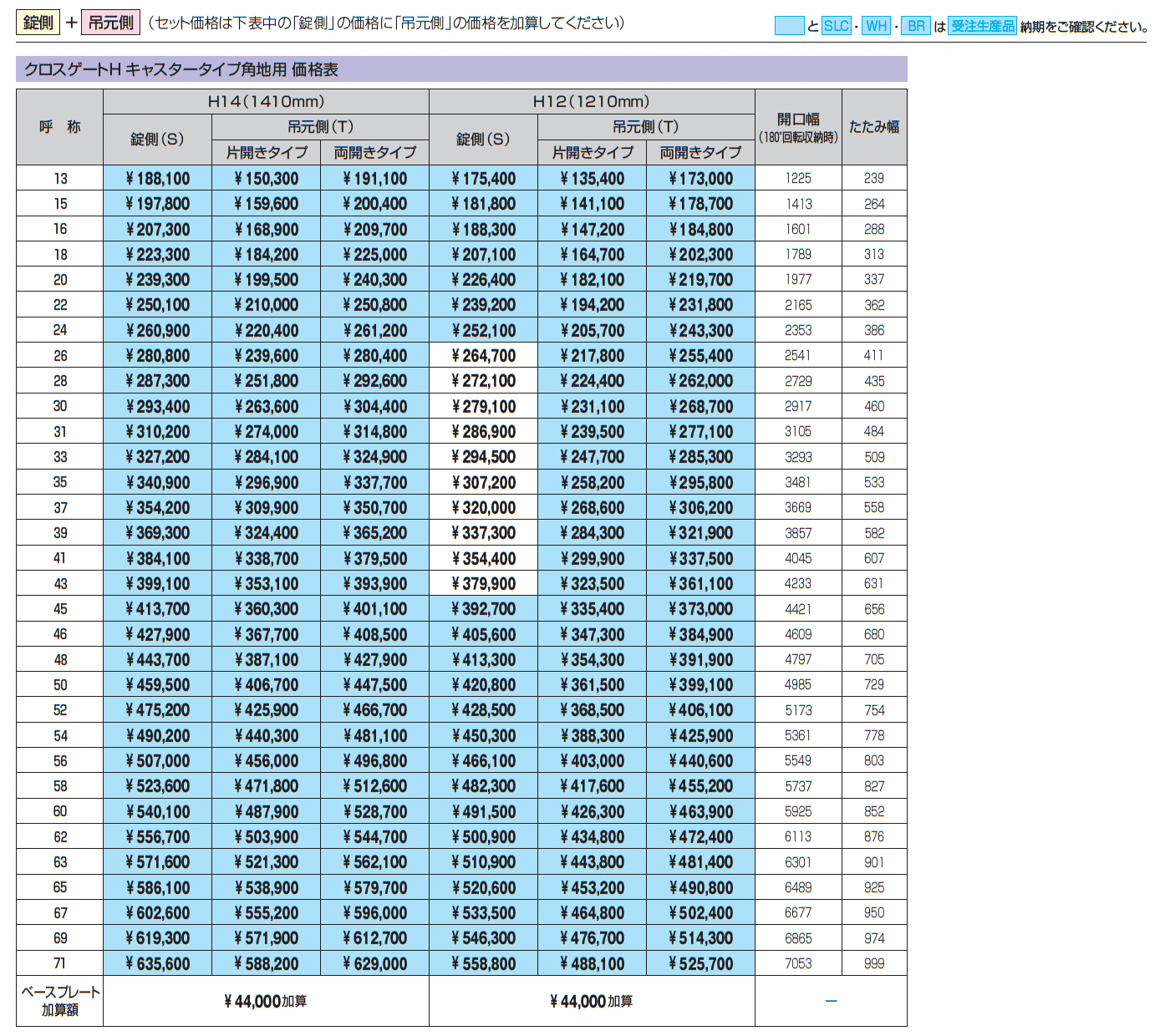Select row 71 in the 呼称 column
1165x1036 pixels.
point(59,964)
